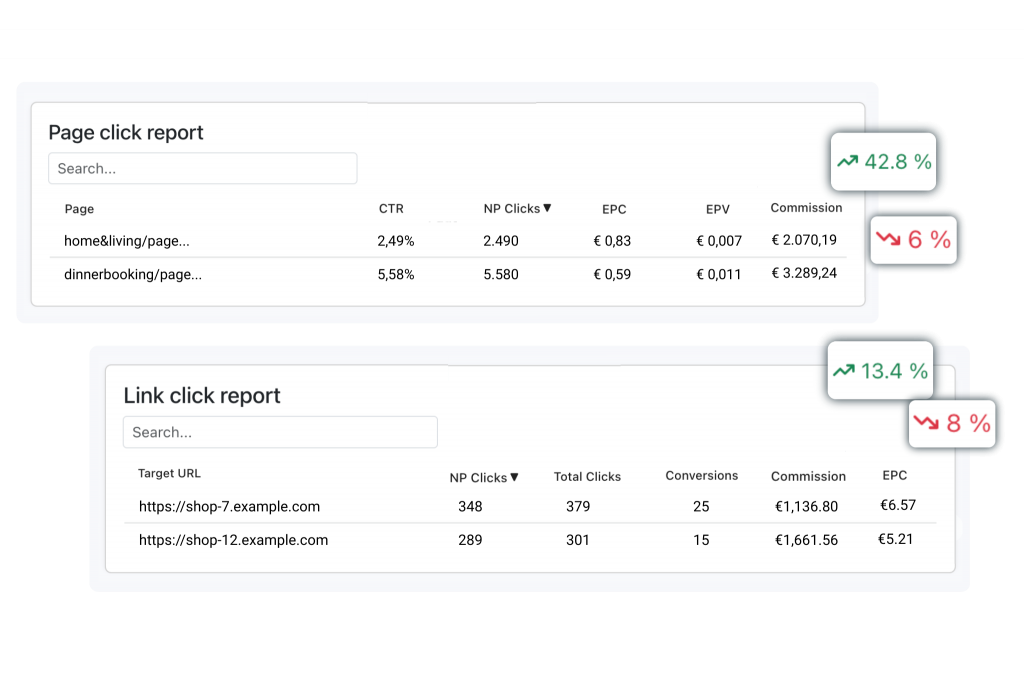
Task: Sort link report by Conversions column
Action: pos(701,476)
